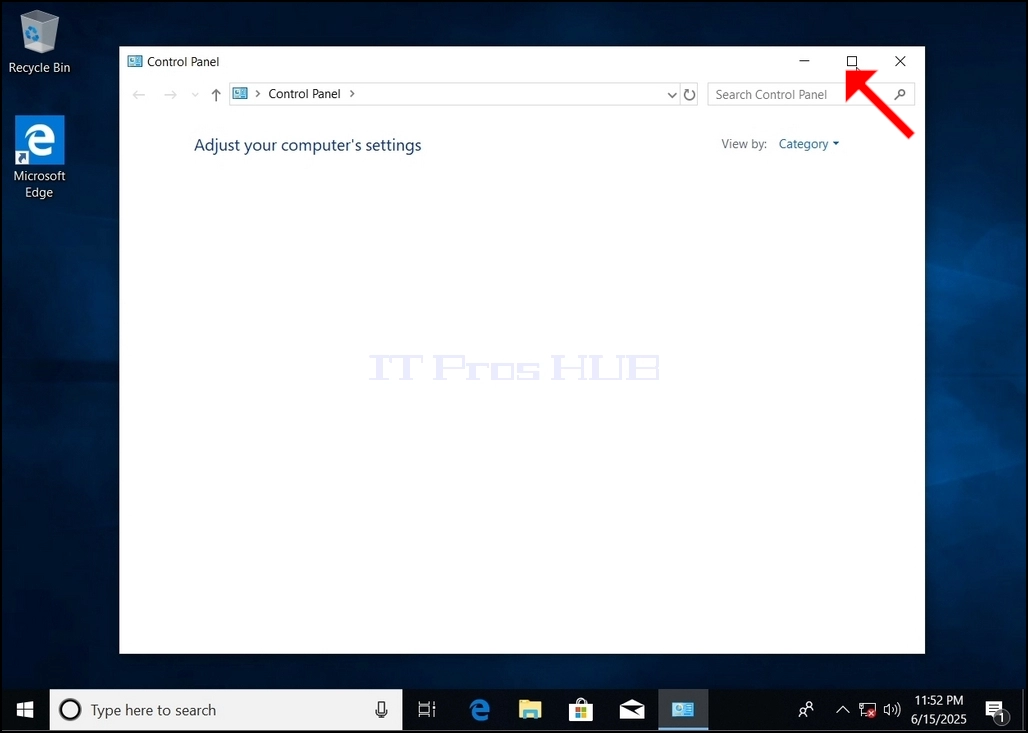Minimize the Control Panel window
The width and height of the screenshot is (1028, 733).
(x=804, y=61)
